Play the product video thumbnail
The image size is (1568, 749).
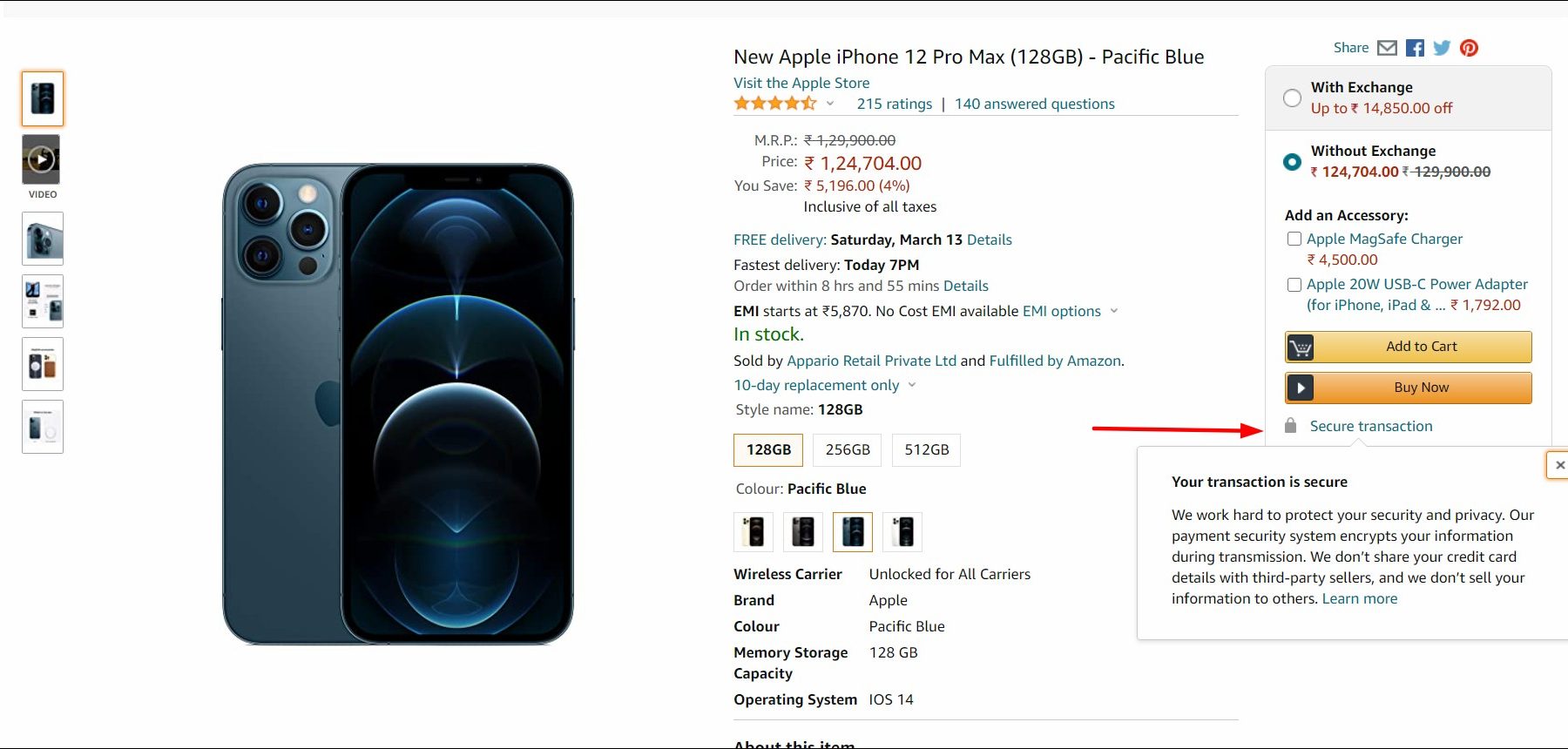[42, 159]
